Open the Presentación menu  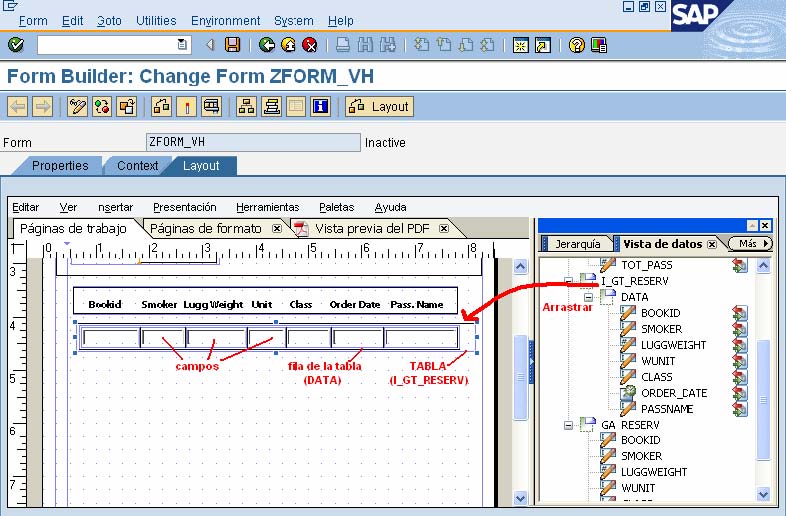[184, 207]
